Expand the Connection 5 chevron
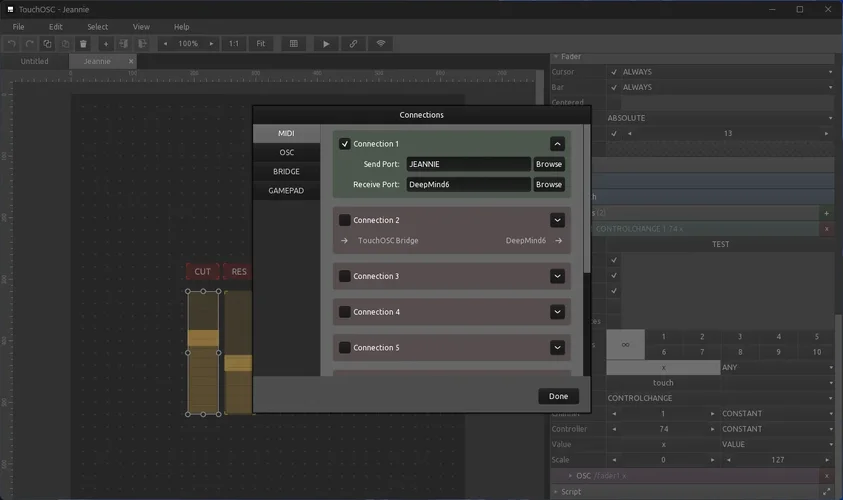843x500 pixels. coord(557,348)
